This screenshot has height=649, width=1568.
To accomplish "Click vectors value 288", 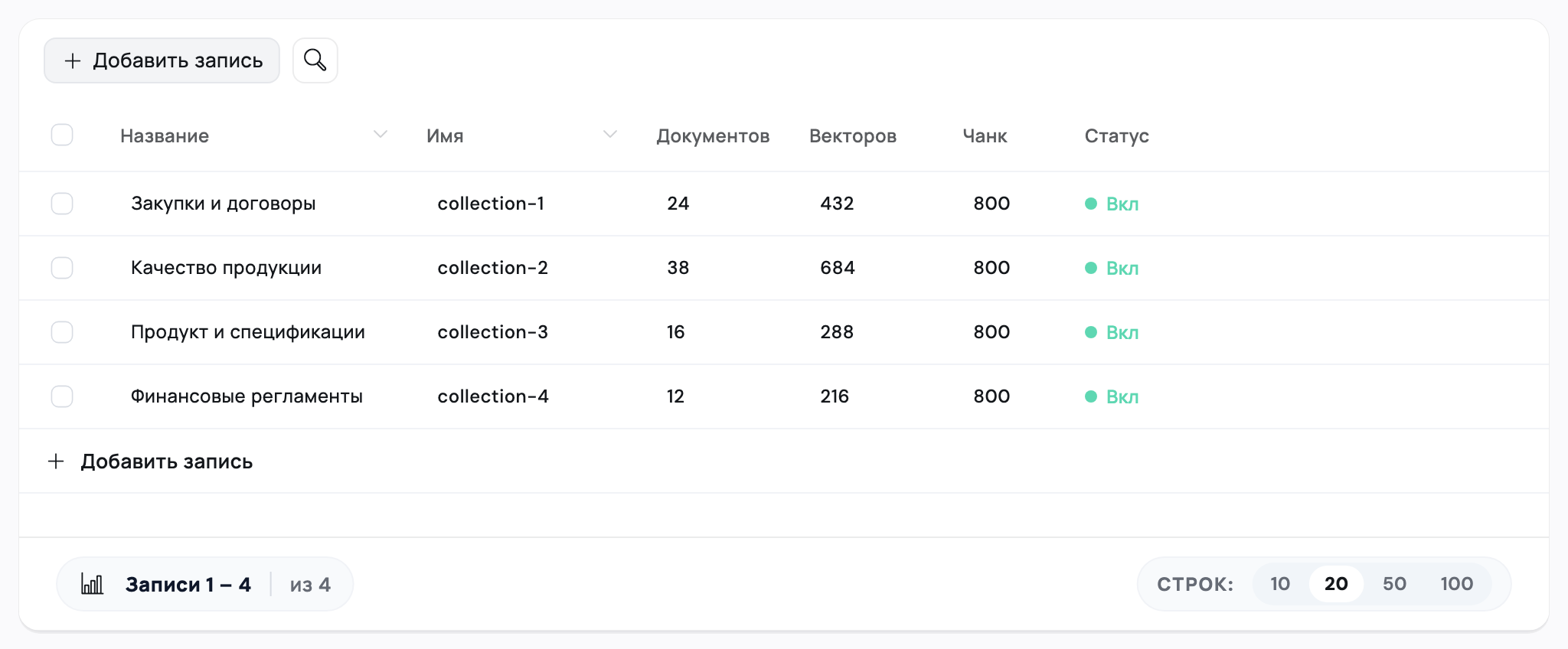I will point(837,332).
